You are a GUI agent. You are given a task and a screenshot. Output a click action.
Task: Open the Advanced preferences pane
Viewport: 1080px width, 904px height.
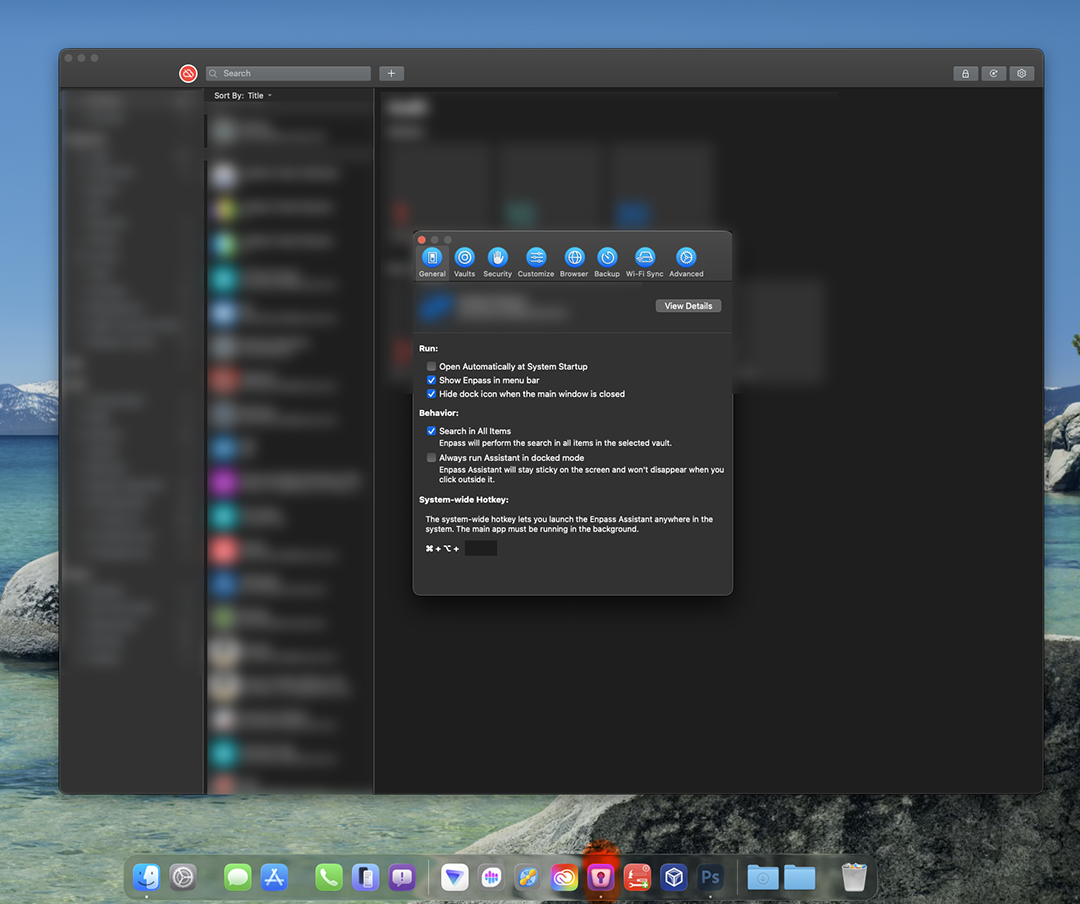(686, 259)
